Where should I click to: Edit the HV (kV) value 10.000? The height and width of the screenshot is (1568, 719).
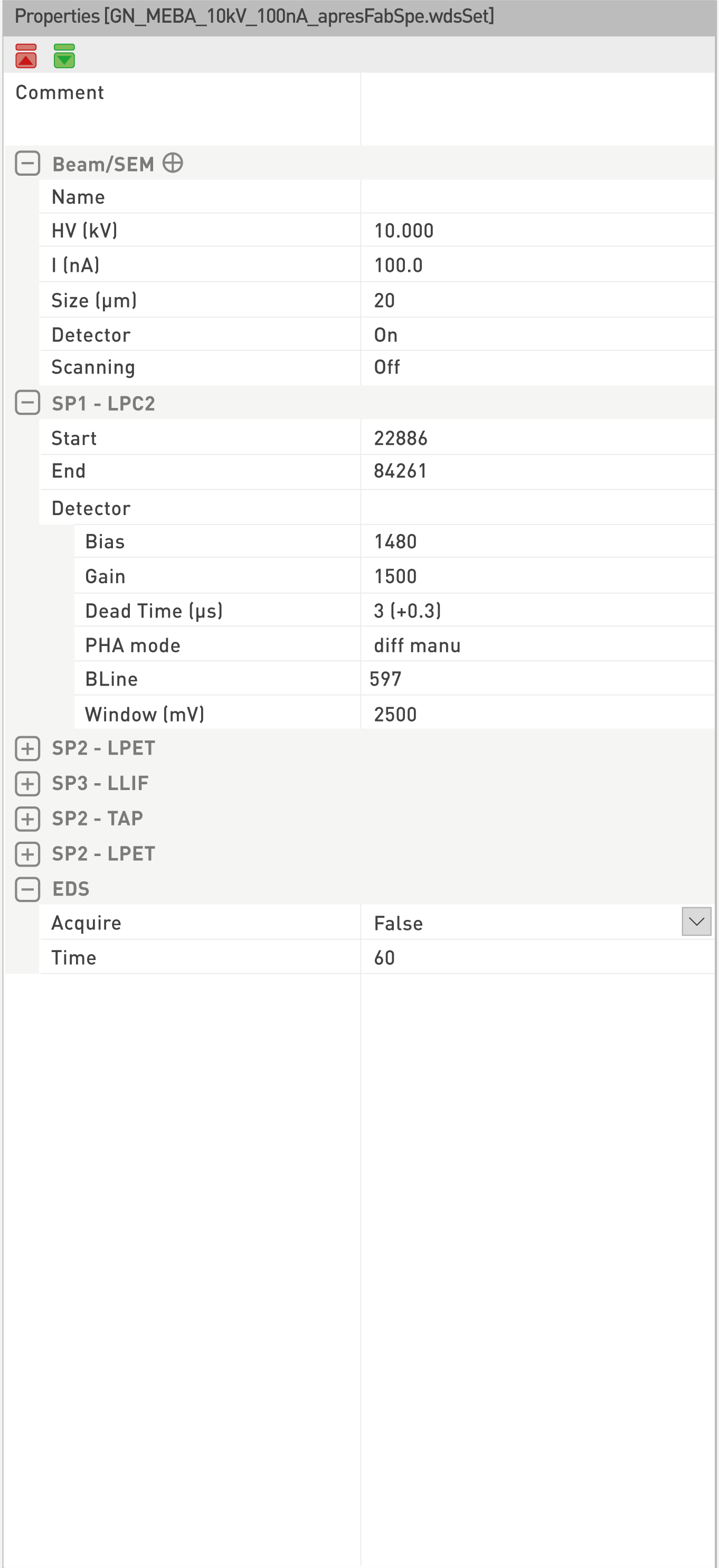point(536,231)
